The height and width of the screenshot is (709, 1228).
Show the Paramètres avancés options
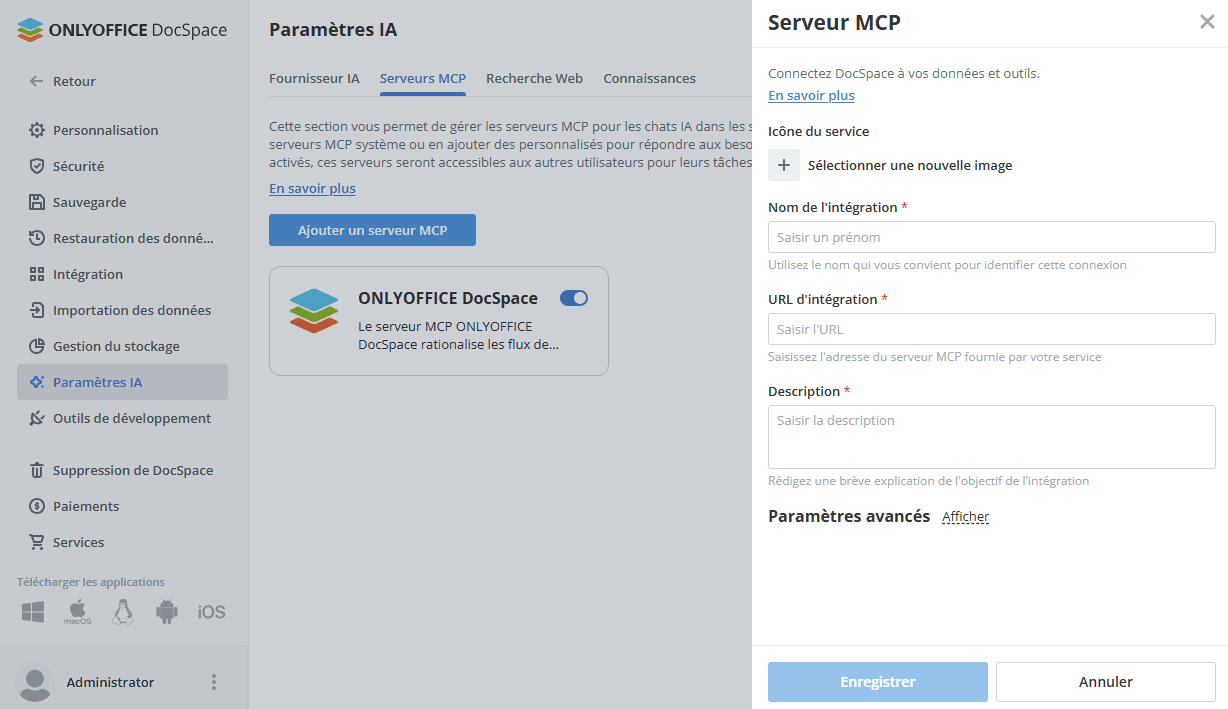tap(965, 516)
